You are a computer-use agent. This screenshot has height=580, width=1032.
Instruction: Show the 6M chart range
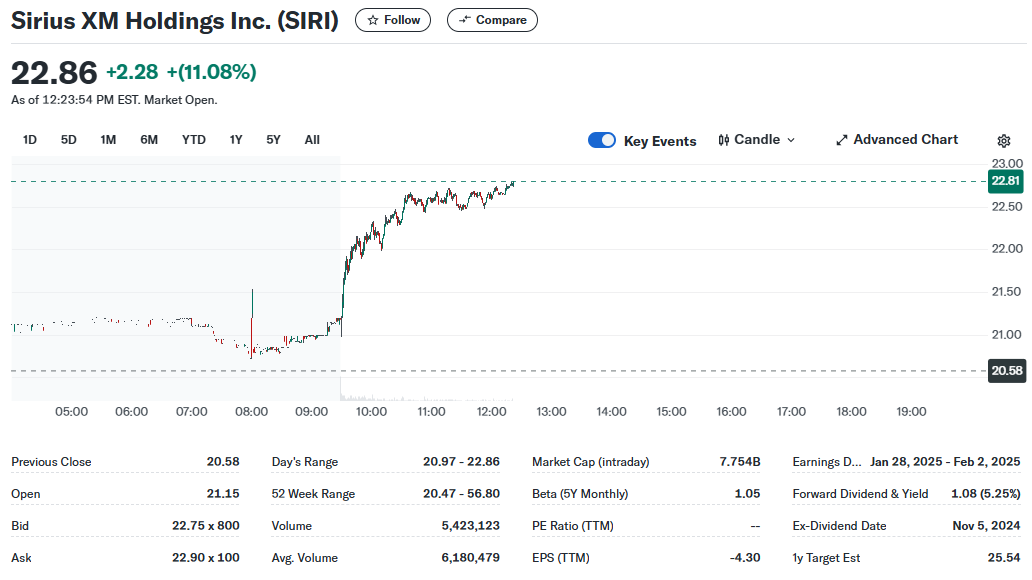pyautogui.click(x=149, y=140)
